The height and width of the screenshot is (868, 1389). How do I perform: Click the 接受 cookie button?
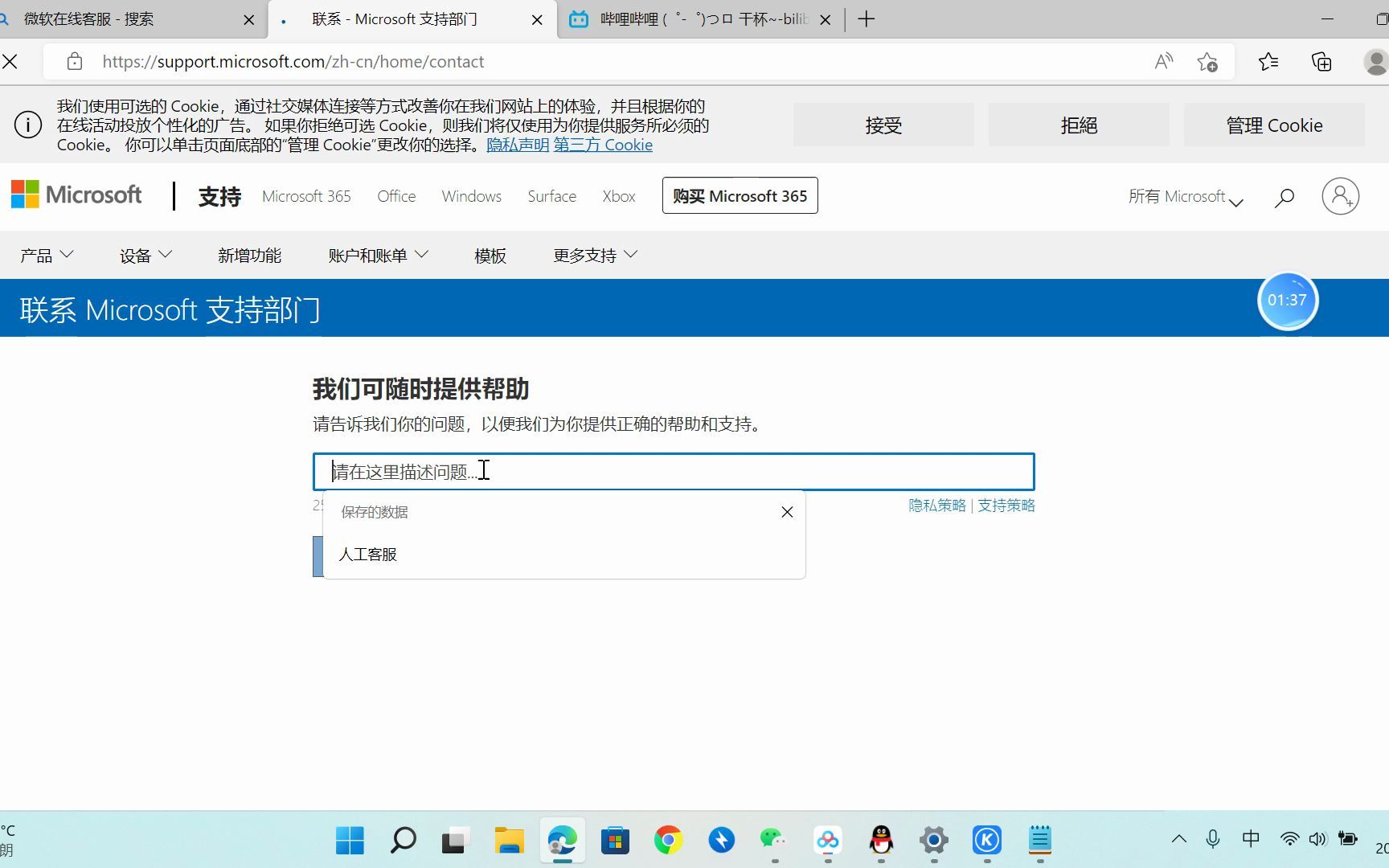[x=883, y=125]
